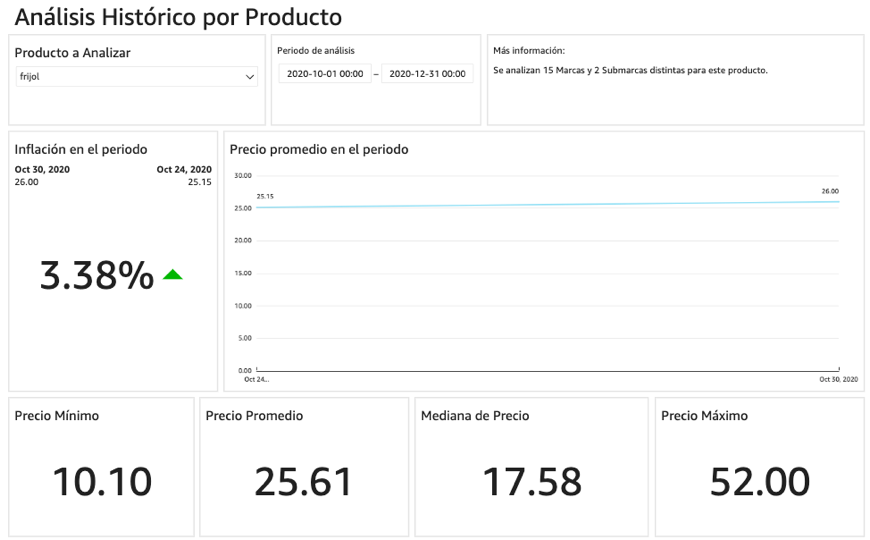
Task: Click the Producto a Analizar label
Action: [73, 53]
